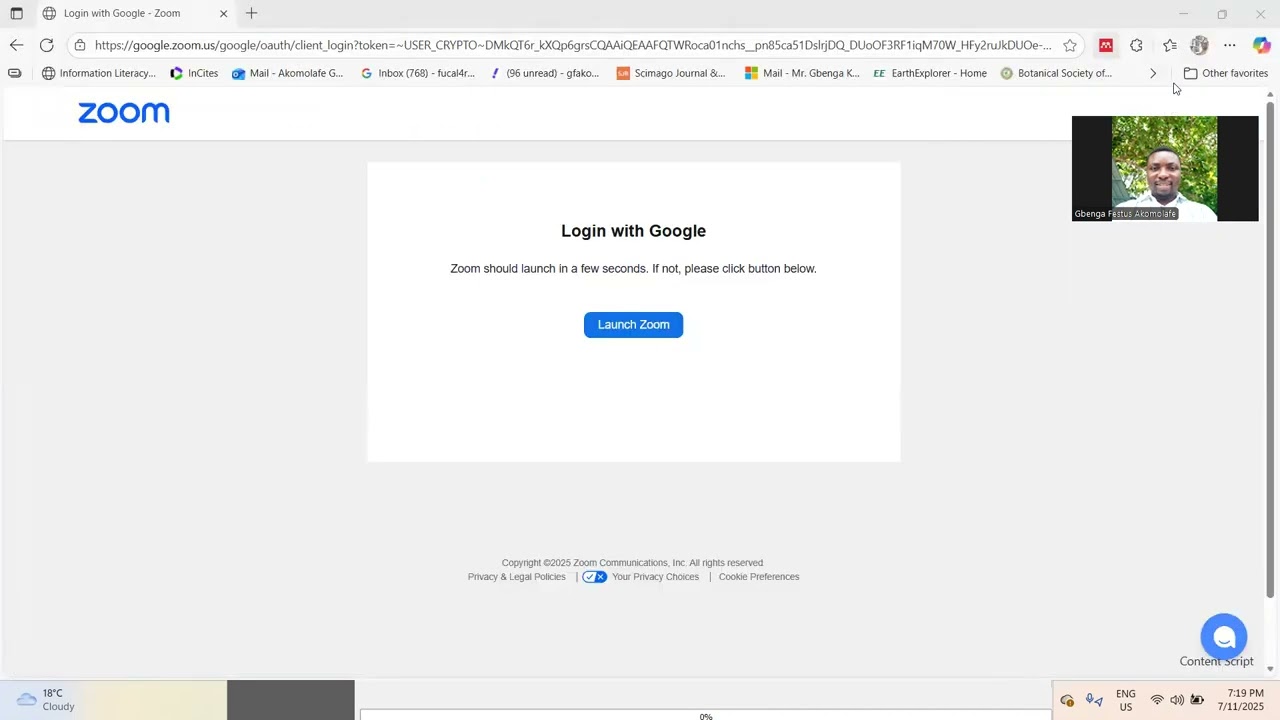Open the weather widget showing 18°C Cloudy
1280x720 pixels.
coord(46,700)
